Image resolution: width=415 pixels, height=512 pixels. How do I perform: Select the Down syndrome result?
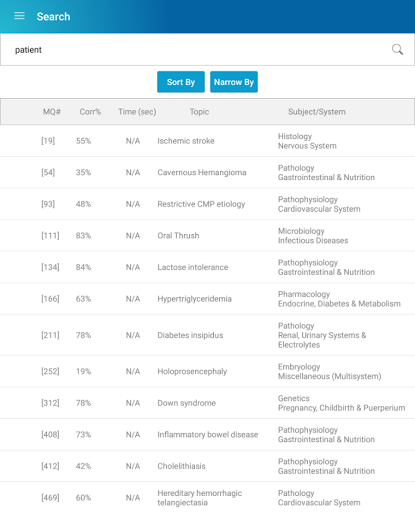[x=207, y=403]
